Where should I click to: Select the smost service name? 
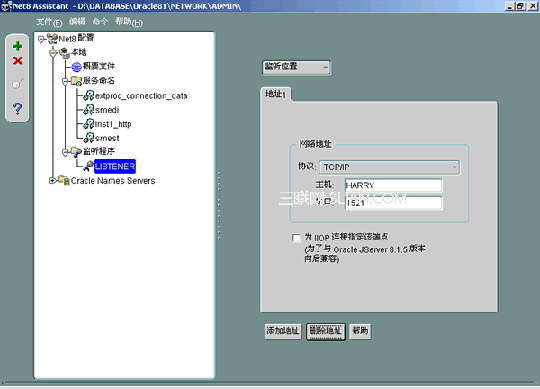[x=107, y=138]
